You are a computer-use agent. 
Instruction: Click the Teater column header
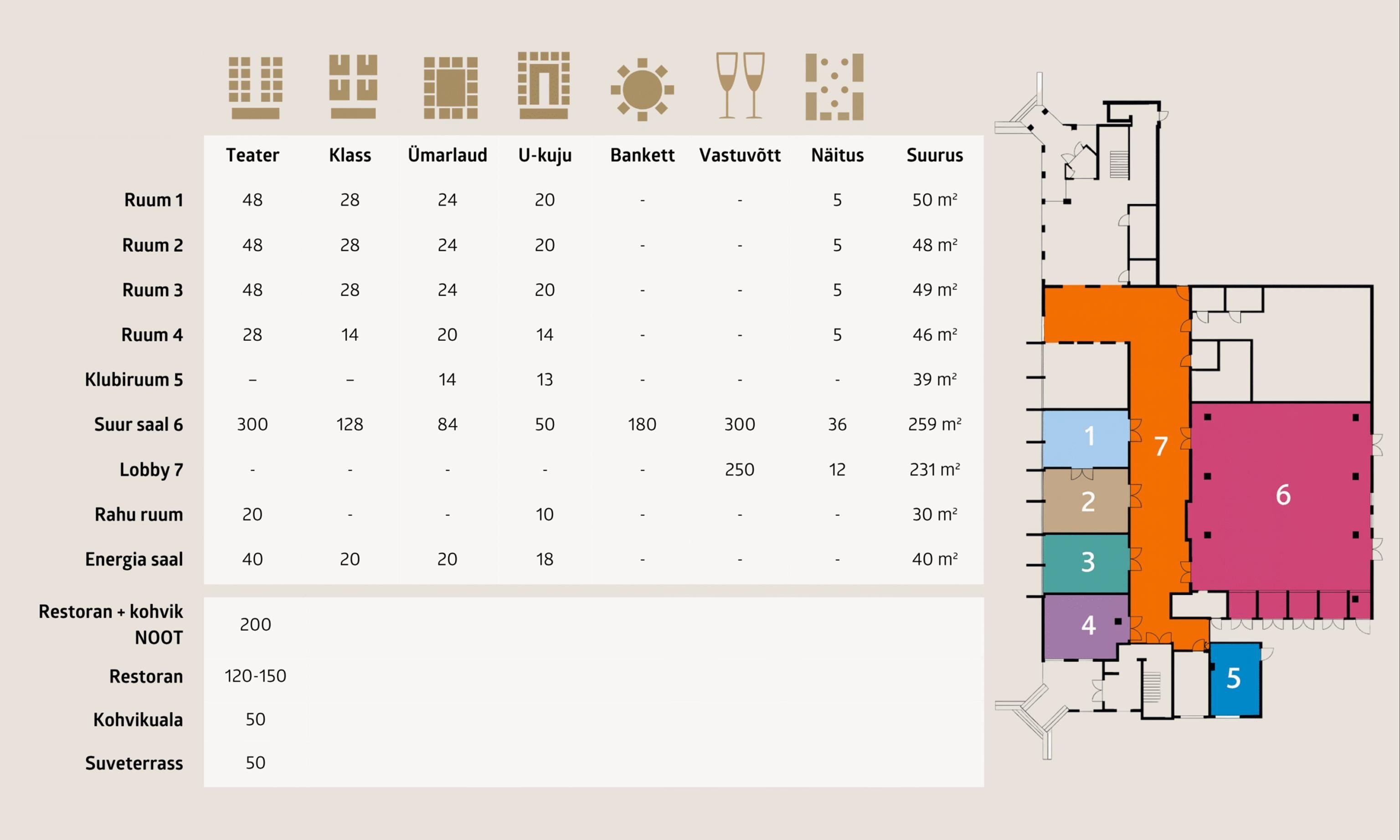tap(252, 155)
